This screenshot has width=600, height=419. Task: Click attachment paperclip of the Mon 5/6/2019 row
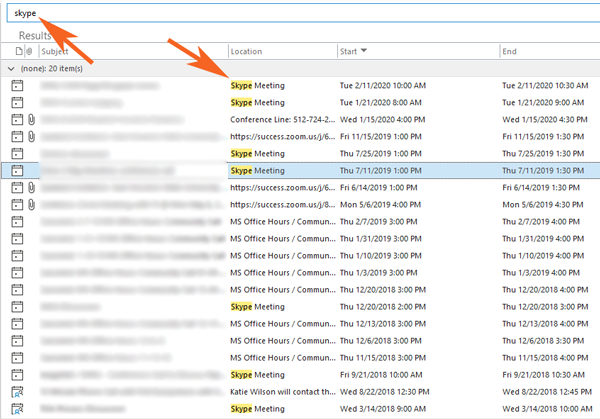point(31,205)
